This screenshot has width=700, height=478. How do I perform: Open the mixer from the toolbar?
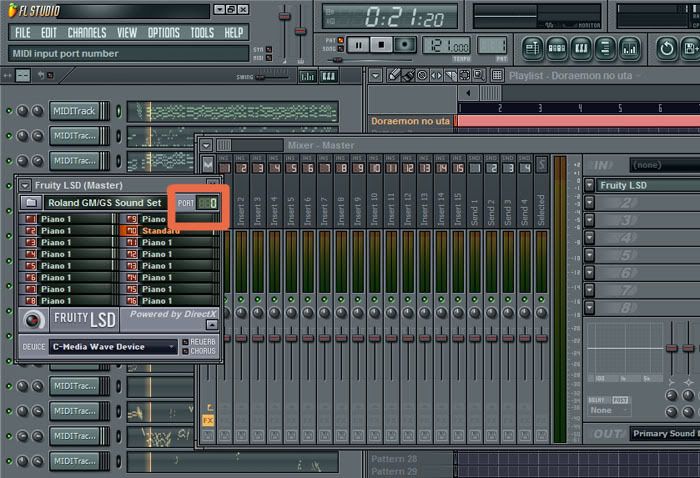(x=629, y=48)
